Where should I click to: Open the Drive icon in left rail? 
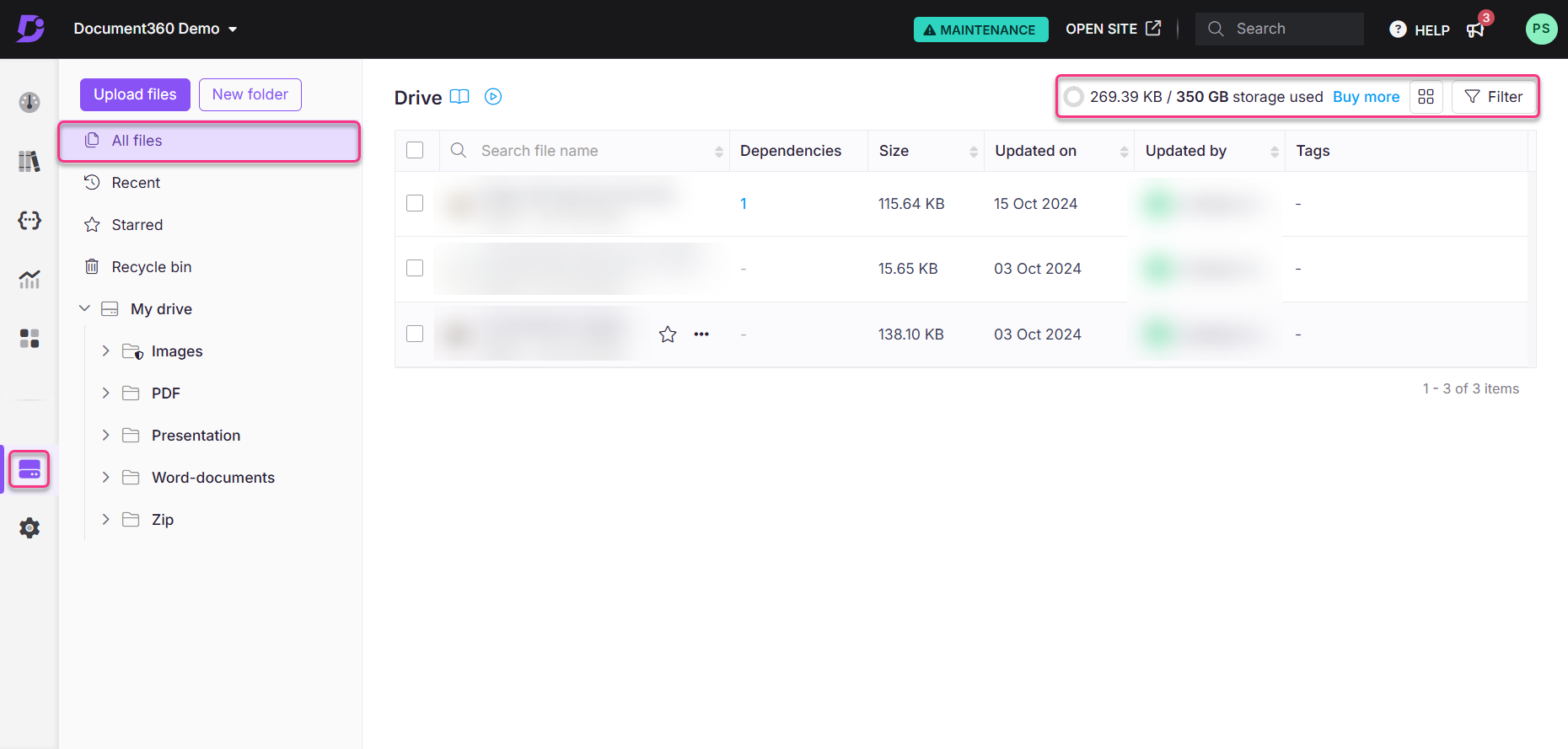30,469
